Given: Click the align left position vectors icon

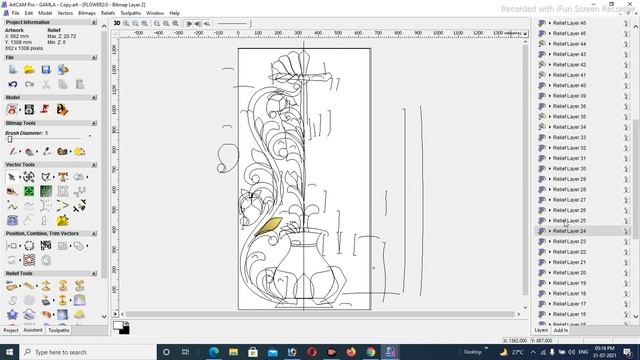Looking at the screenshot, I should coord(12,246).
